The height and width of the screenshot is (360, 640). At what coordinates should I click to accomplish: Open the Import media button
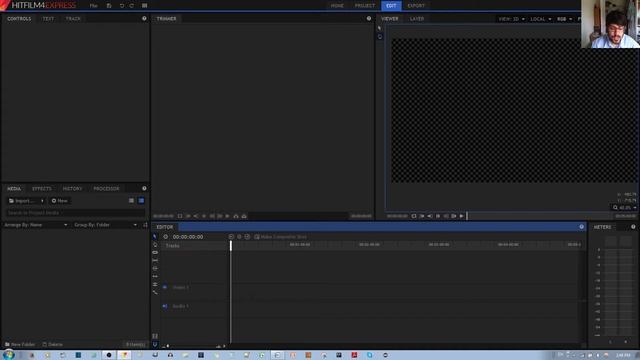tap(22, 201)
